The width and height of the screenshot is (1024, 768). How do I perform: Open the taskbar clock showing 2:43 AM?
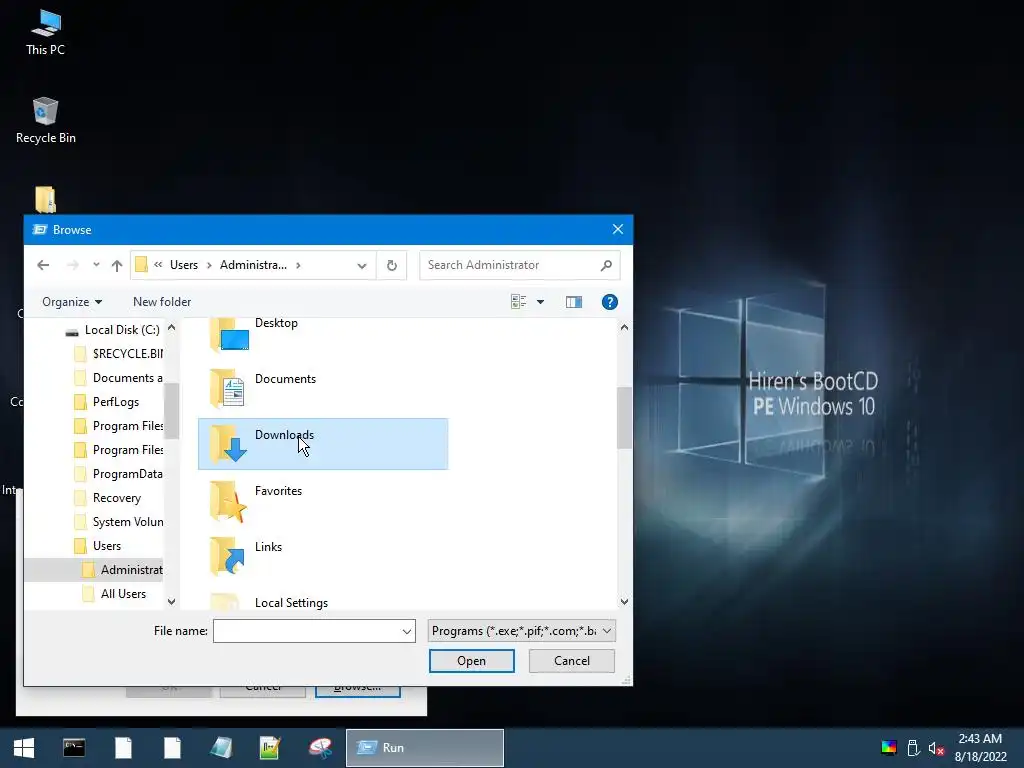click(x=980, y=748)
